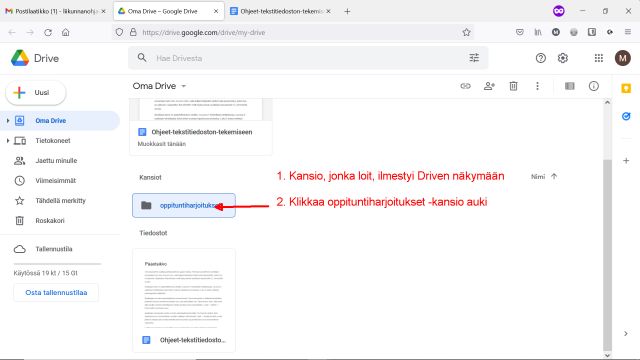Close the Postilaatikko tab
The width and height of the screenshot is (640, 360).
(x=103, y=11)
